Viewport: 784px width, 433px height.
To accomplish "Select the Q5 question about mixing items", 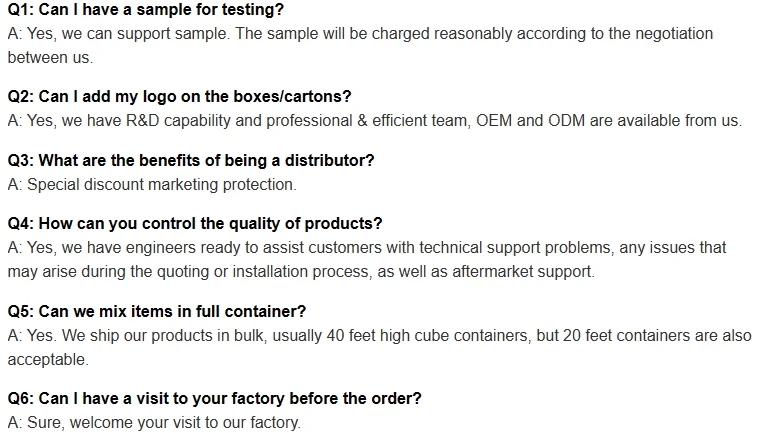I will tap(157, 311).
